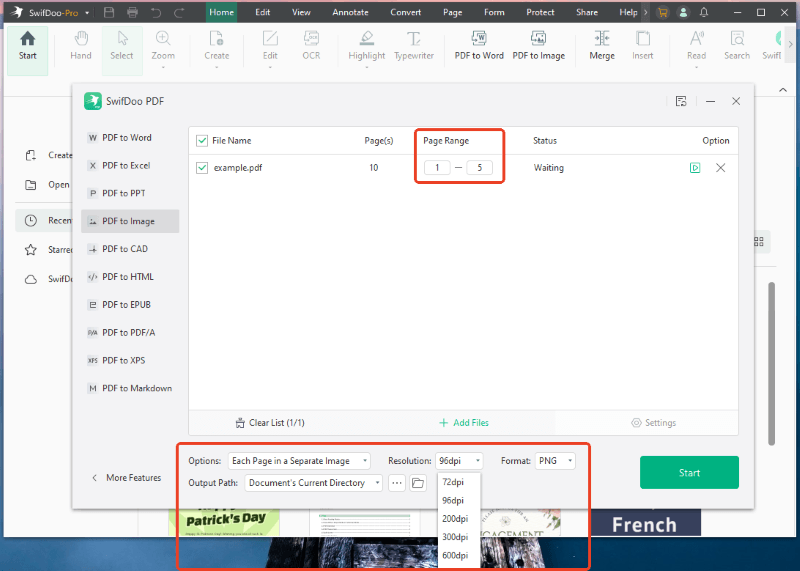Open the user account icon
This screenshot has width=800, height=571.
683,12
